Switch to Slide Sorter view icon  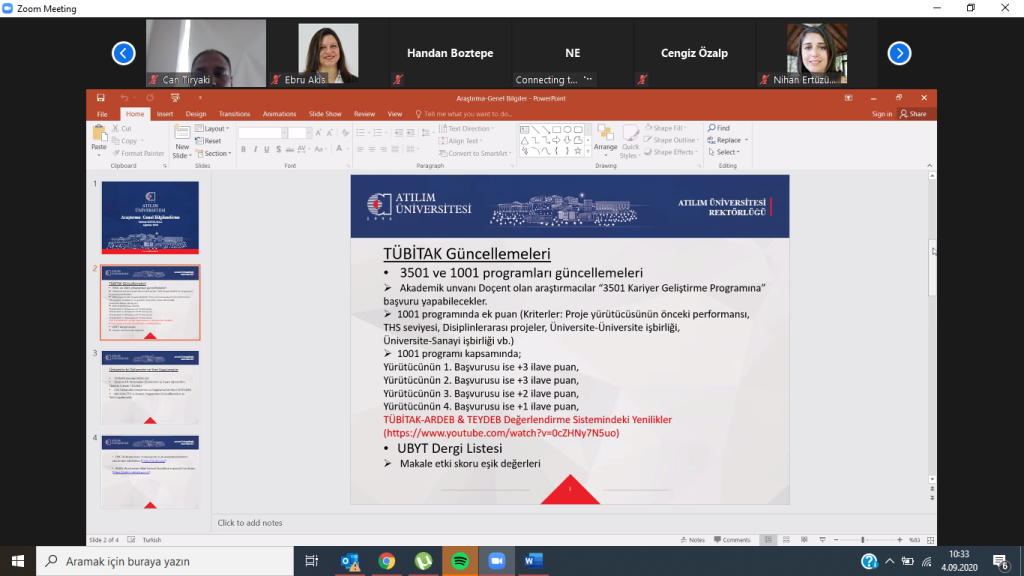click(784, 540)
